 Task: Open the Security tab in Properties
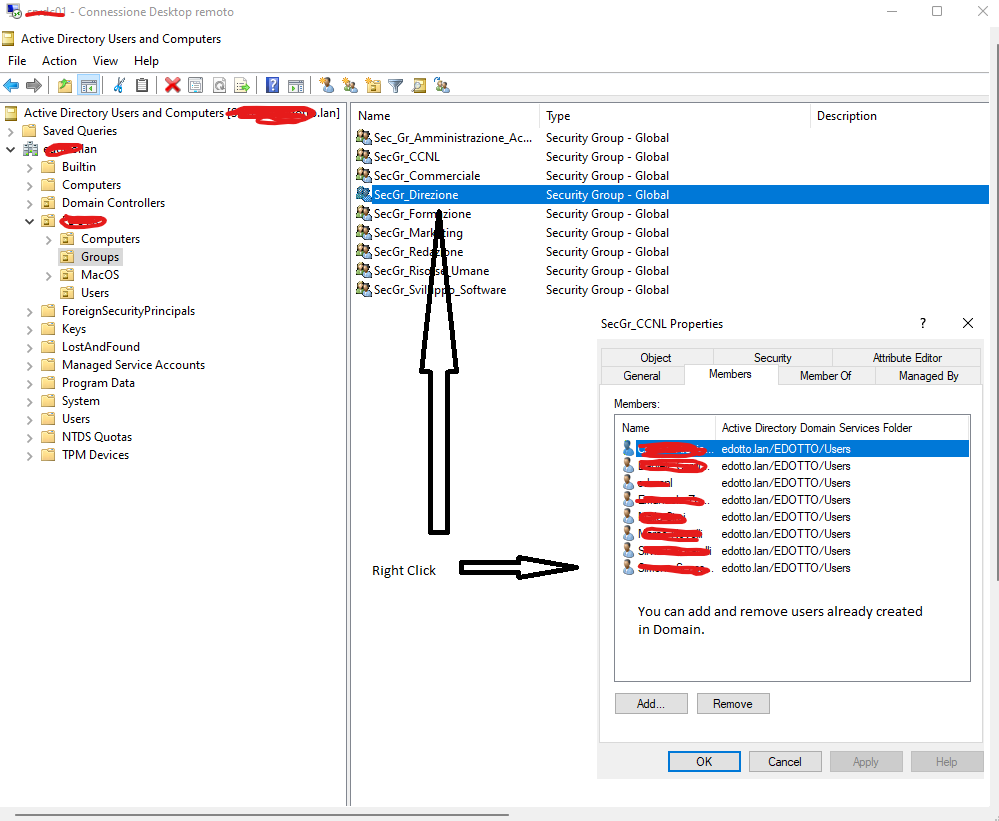pyautogui.click(x=772, y=358)
